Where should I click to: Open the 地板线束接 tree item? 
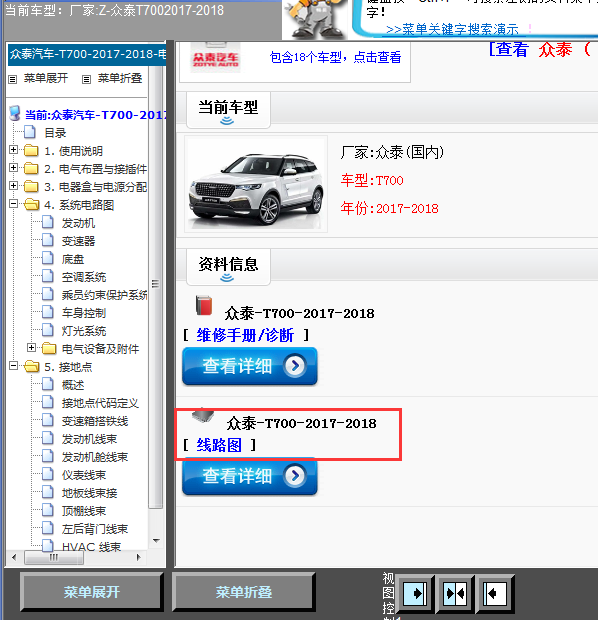[89, 493]
